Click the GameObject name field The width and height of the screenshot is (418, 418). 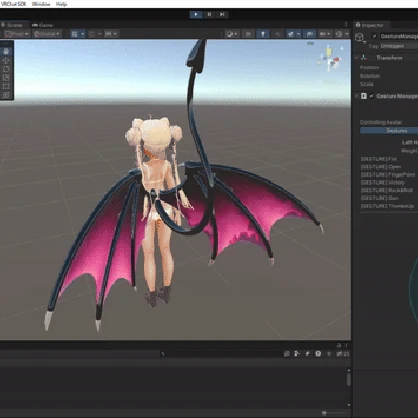(x=399, y=36)
